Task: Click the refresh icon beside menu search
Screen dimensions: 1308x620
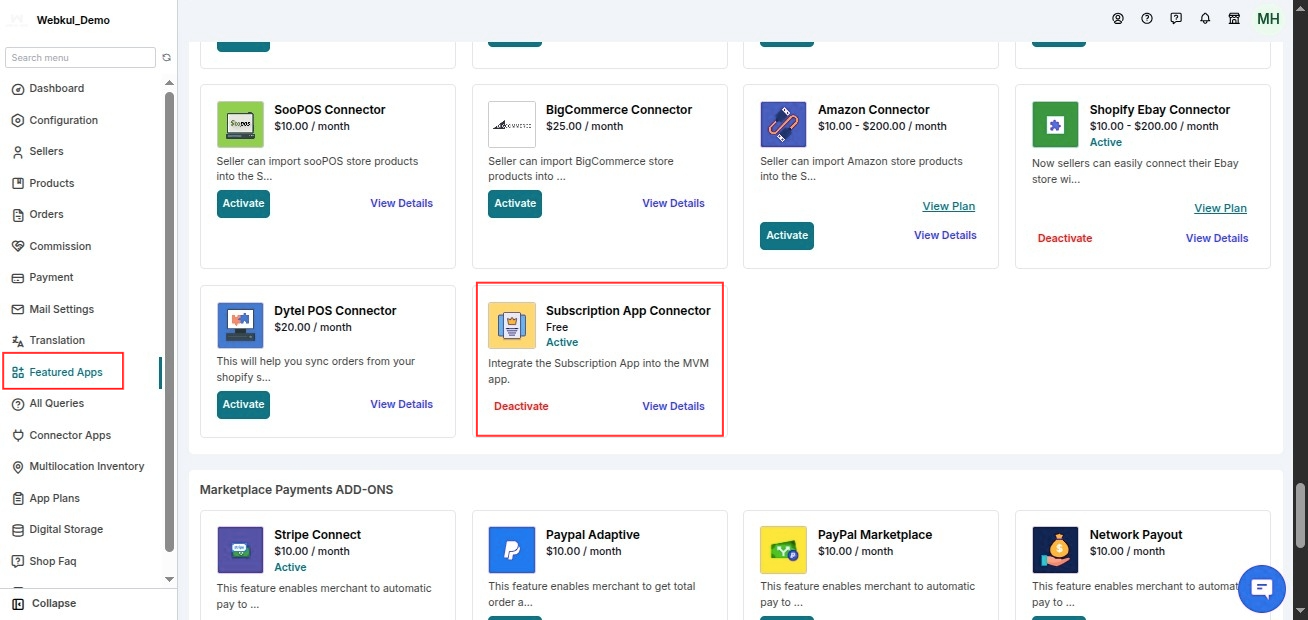Action: pyautogui.click(x=167, y=58)
